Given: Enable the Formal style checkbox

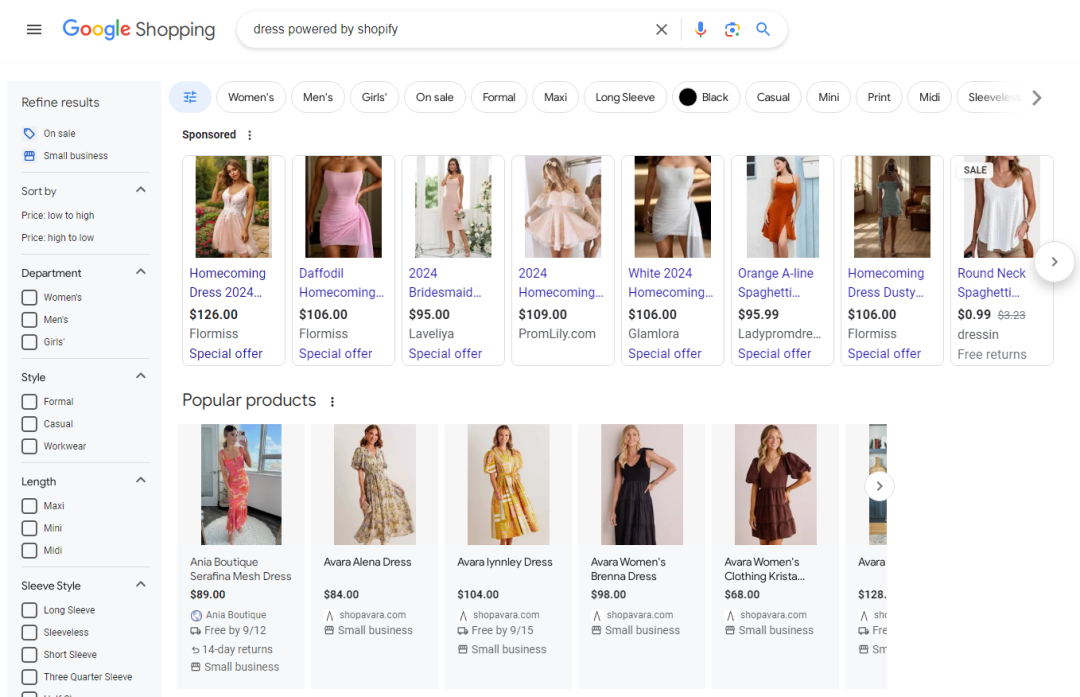Looking at the screenshot, I should [30, 402].
